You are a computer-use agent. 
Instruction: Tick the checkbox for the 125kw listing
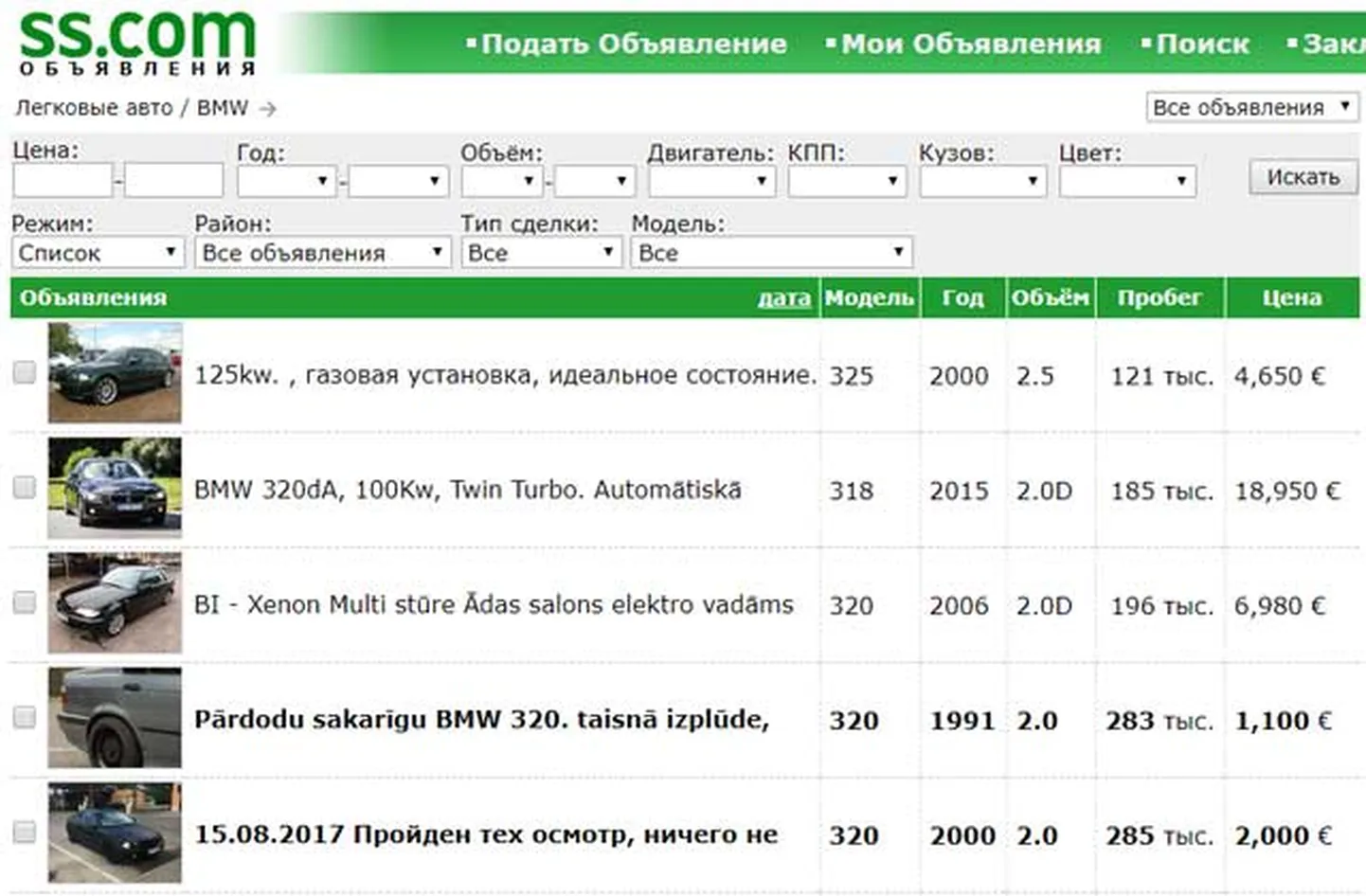pyautogui.click(x=25, y=372)
